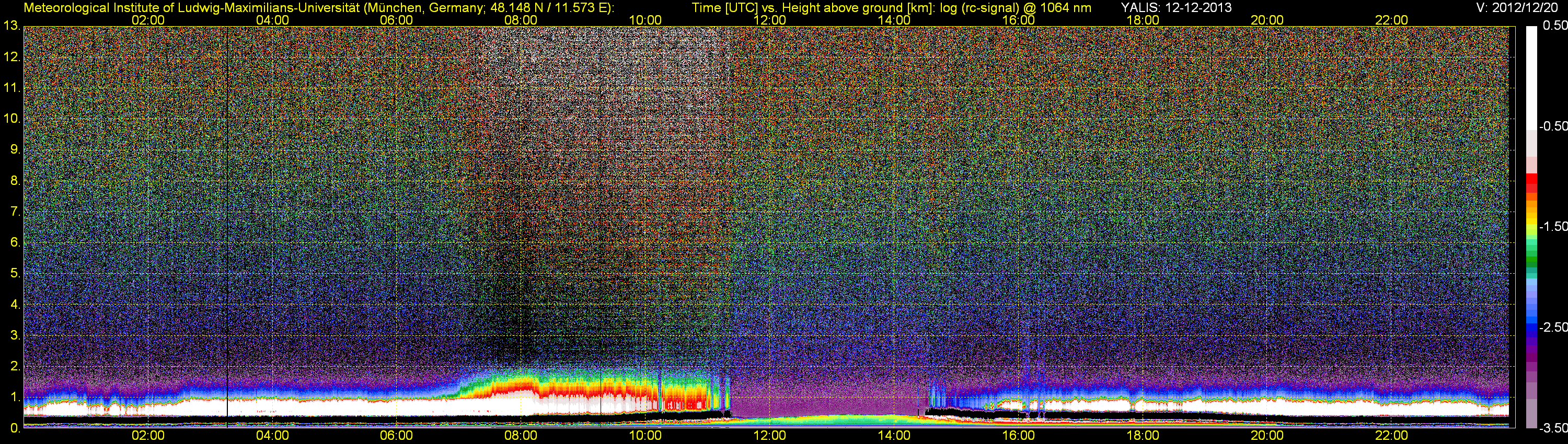The height and width of the screenshot is (444, 1568).
Task: Pick the 7 km height axis label
Action: click(x=15, y=212)
